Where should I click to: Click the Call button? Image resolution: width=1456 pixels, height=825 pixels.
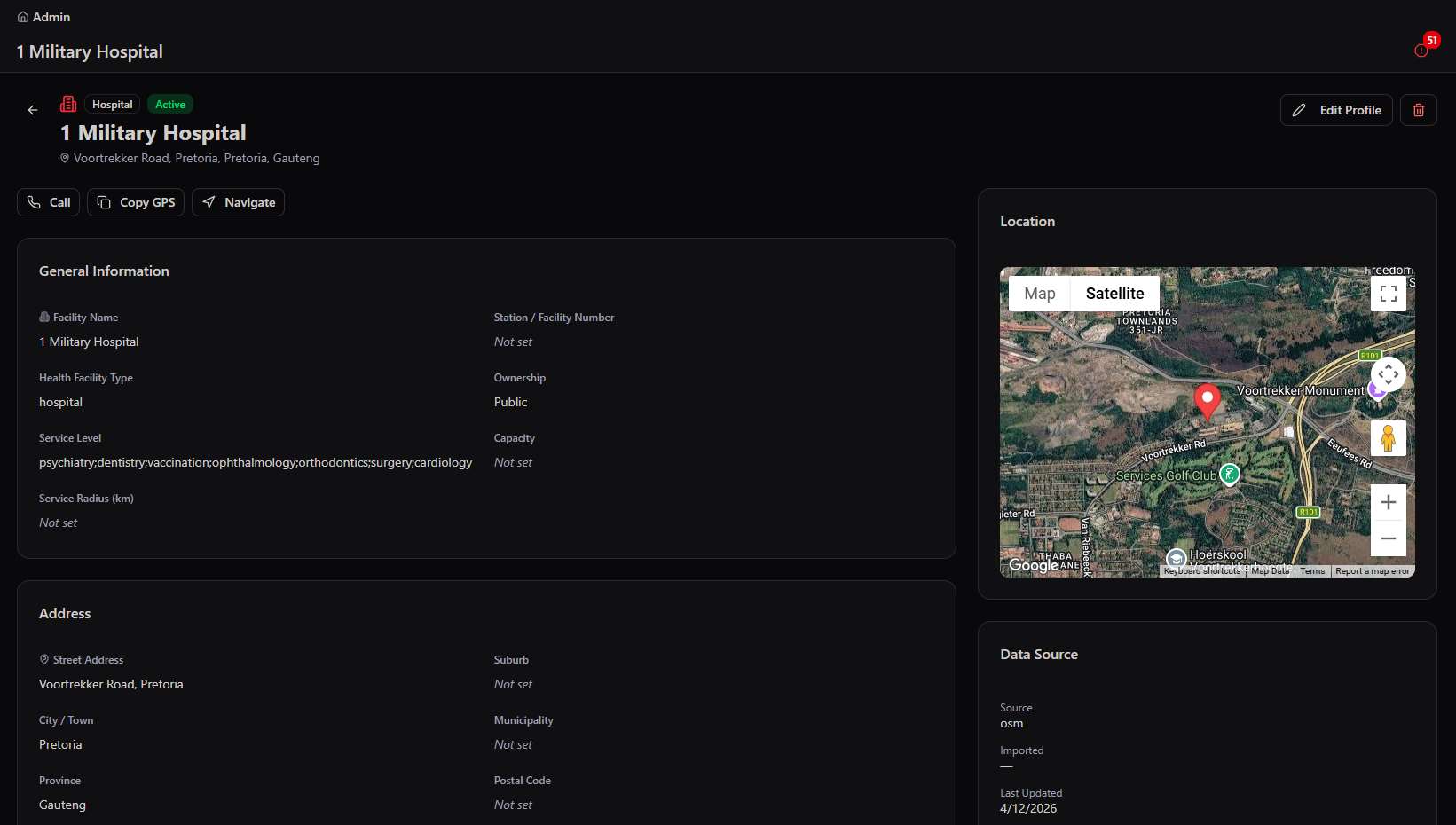click(x=49, y=202)
